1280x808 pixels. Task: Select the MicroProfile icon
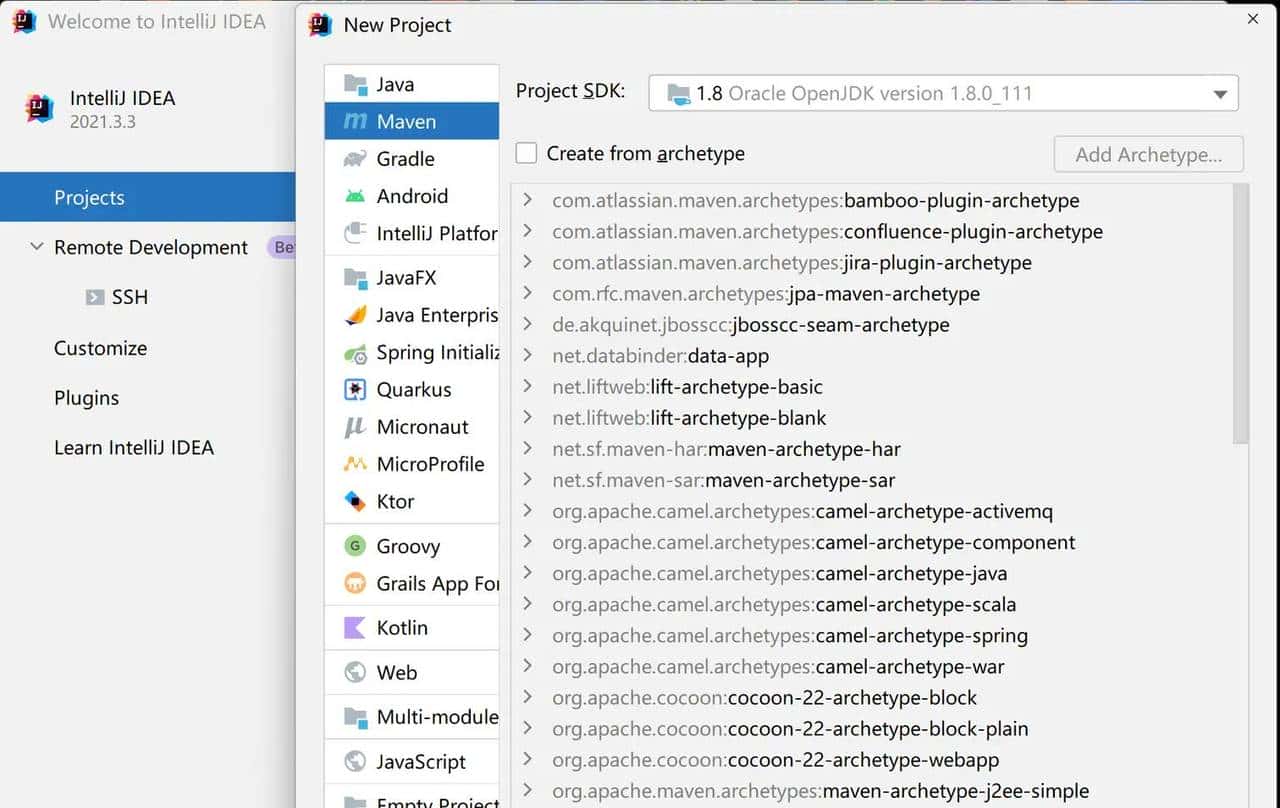tap(355, 464)
